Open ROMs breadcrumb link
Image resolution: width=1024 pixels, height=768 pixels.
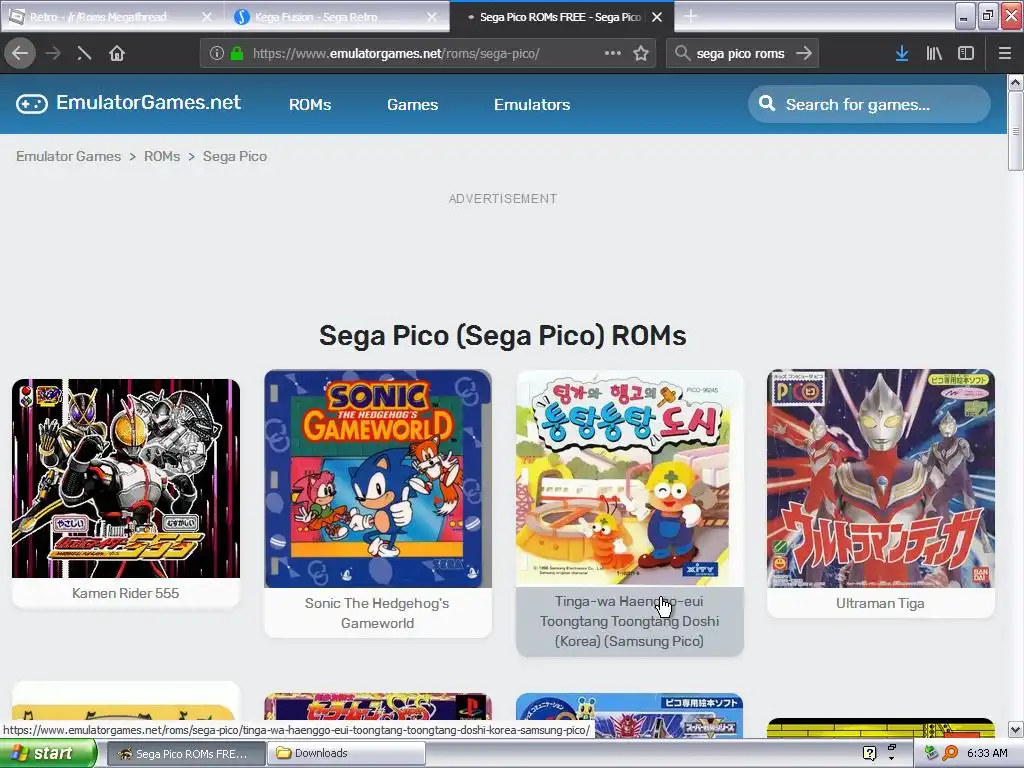point(162,156)
